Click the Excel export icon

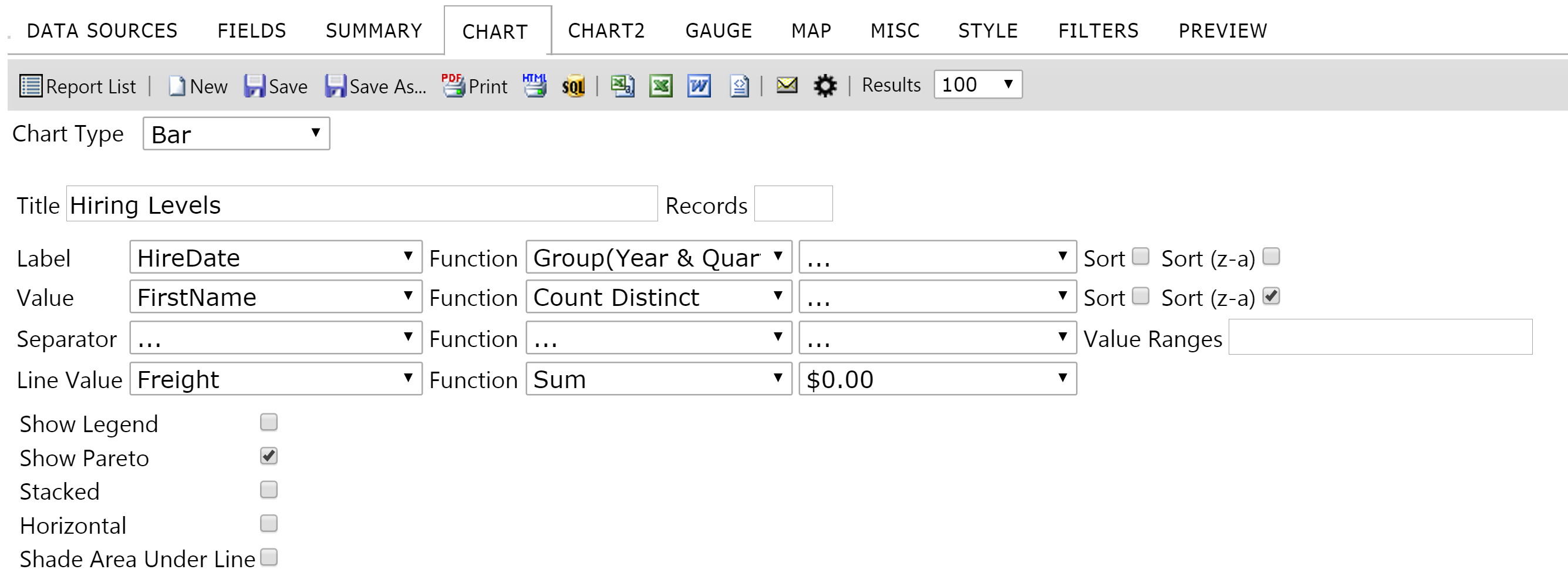[x=660, y=85]
